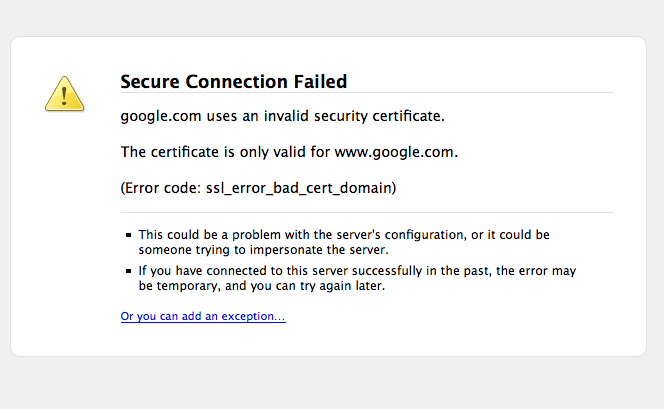
Task: Click the bullet text about connecting successfully in the past
Action: 357,278
